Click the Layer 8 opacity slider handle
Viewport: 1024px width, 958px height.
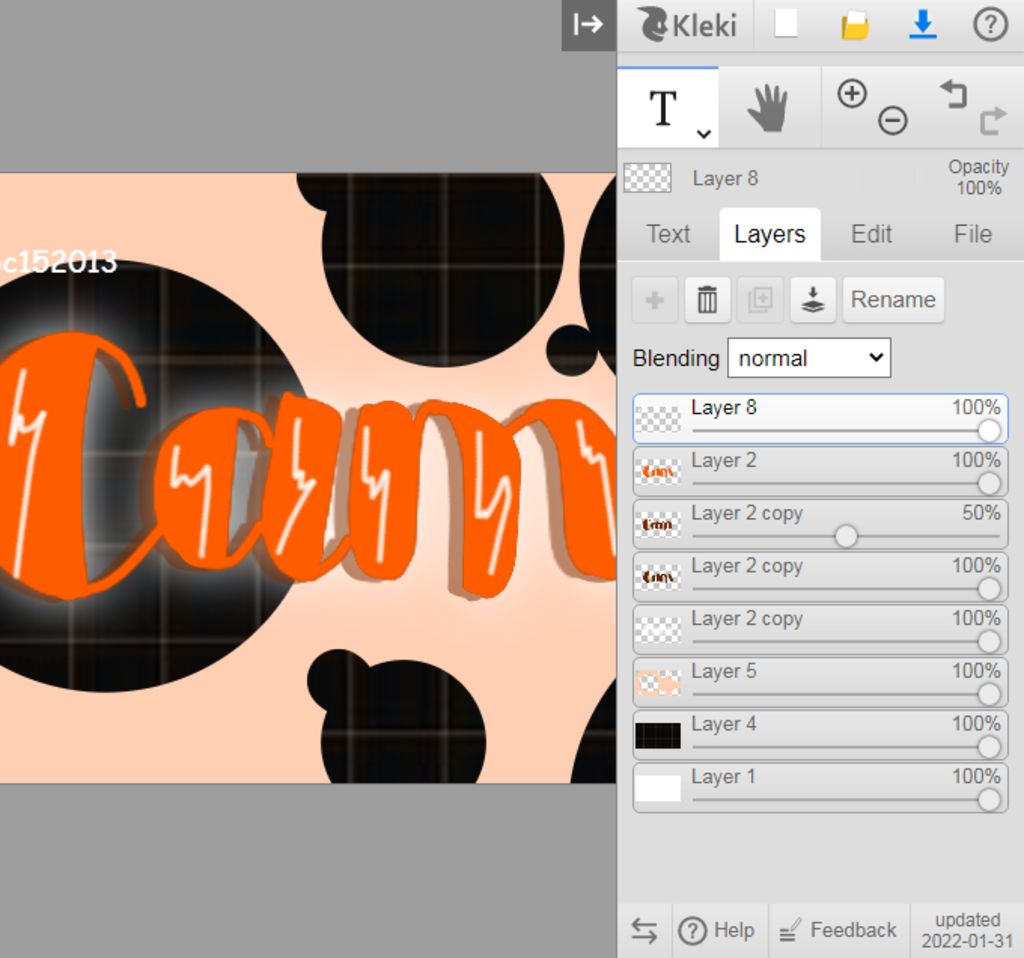point(989,430)
